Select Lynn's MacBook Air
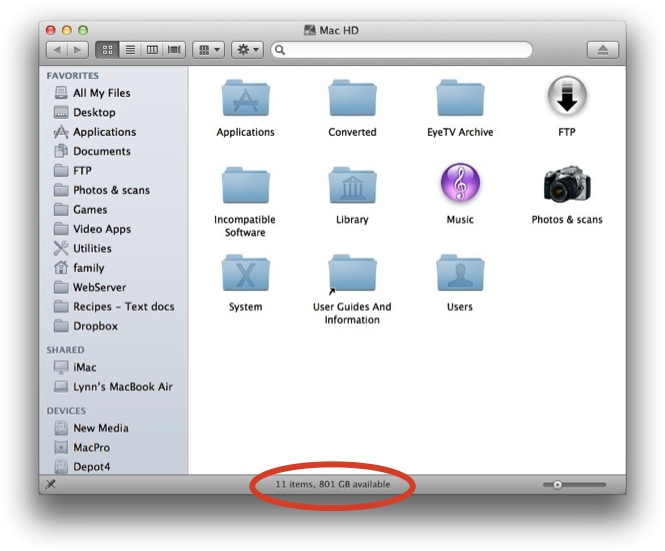 [113, 387]
